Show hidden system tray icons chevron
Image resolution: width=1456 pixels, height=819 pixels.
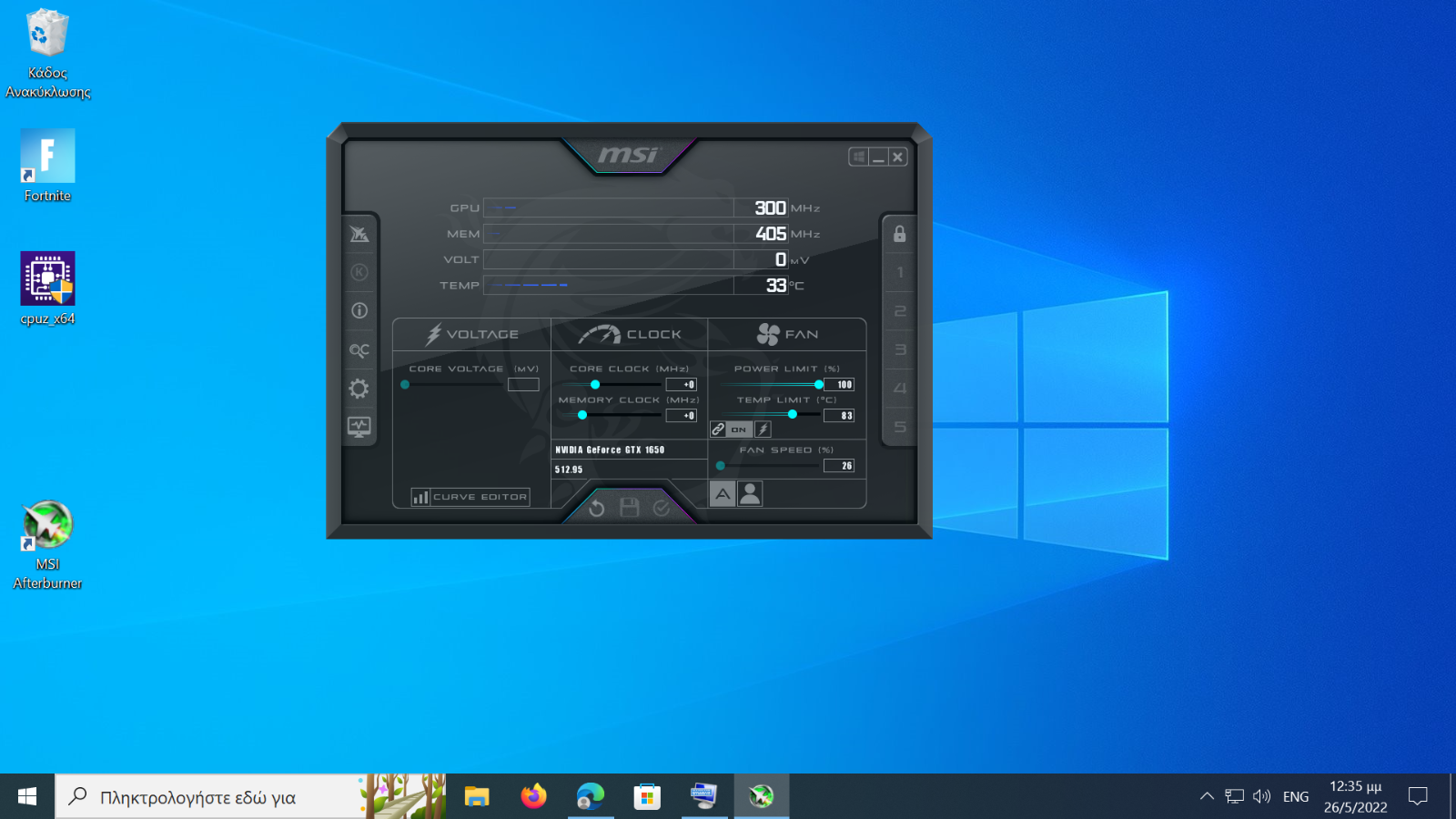pos(1207,796)
